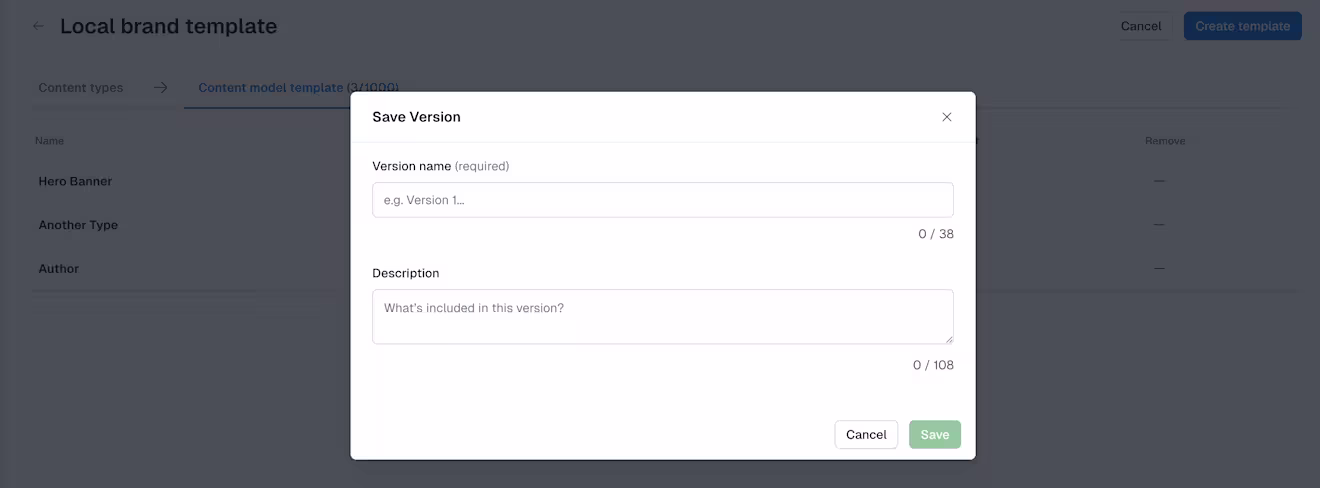The width and height of the screenshot is (1320, 488).
Task: Click the Version name label
Action: [411, 166]
